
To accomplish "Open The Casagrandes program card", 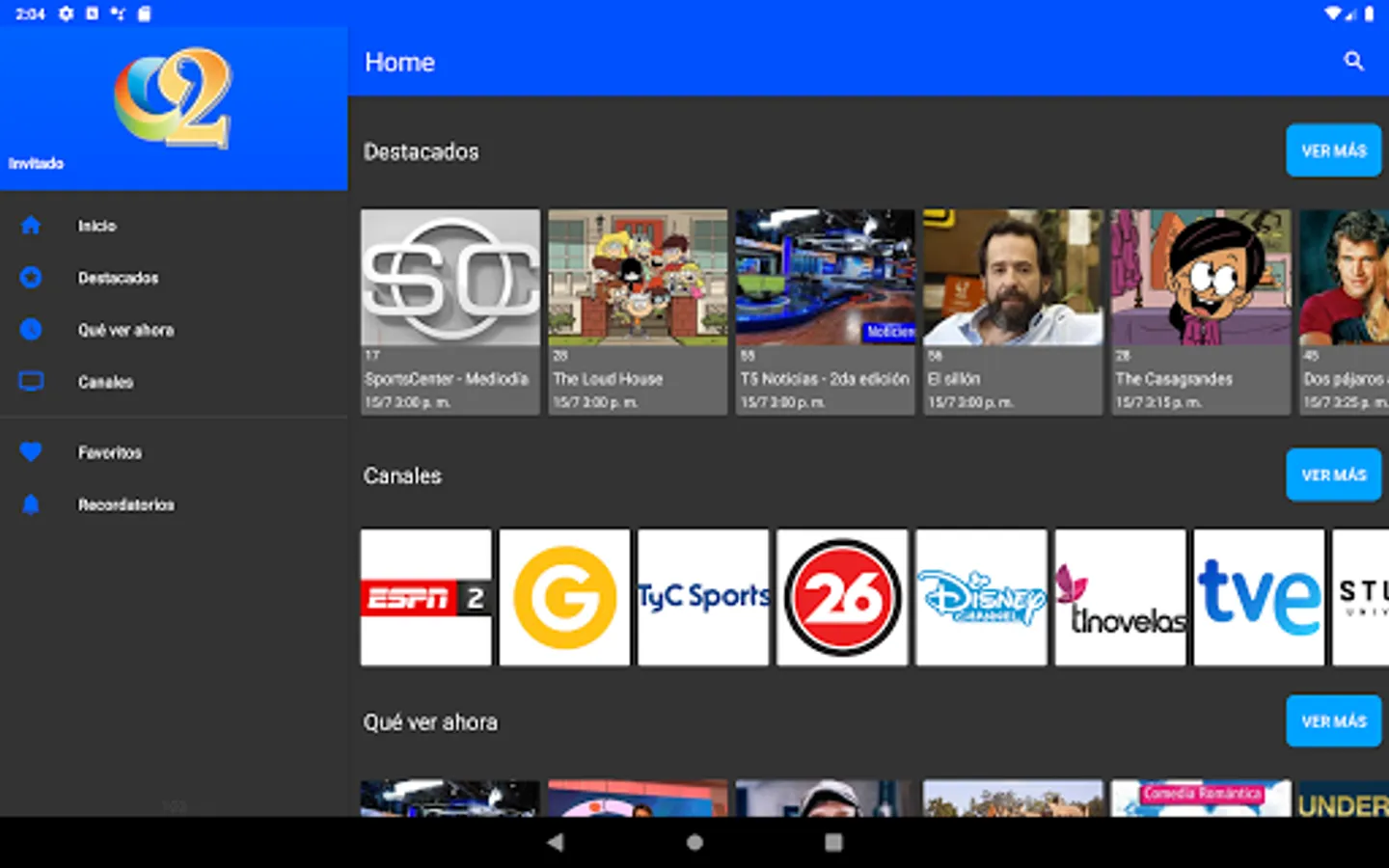I will click(x=1200, y=312).
